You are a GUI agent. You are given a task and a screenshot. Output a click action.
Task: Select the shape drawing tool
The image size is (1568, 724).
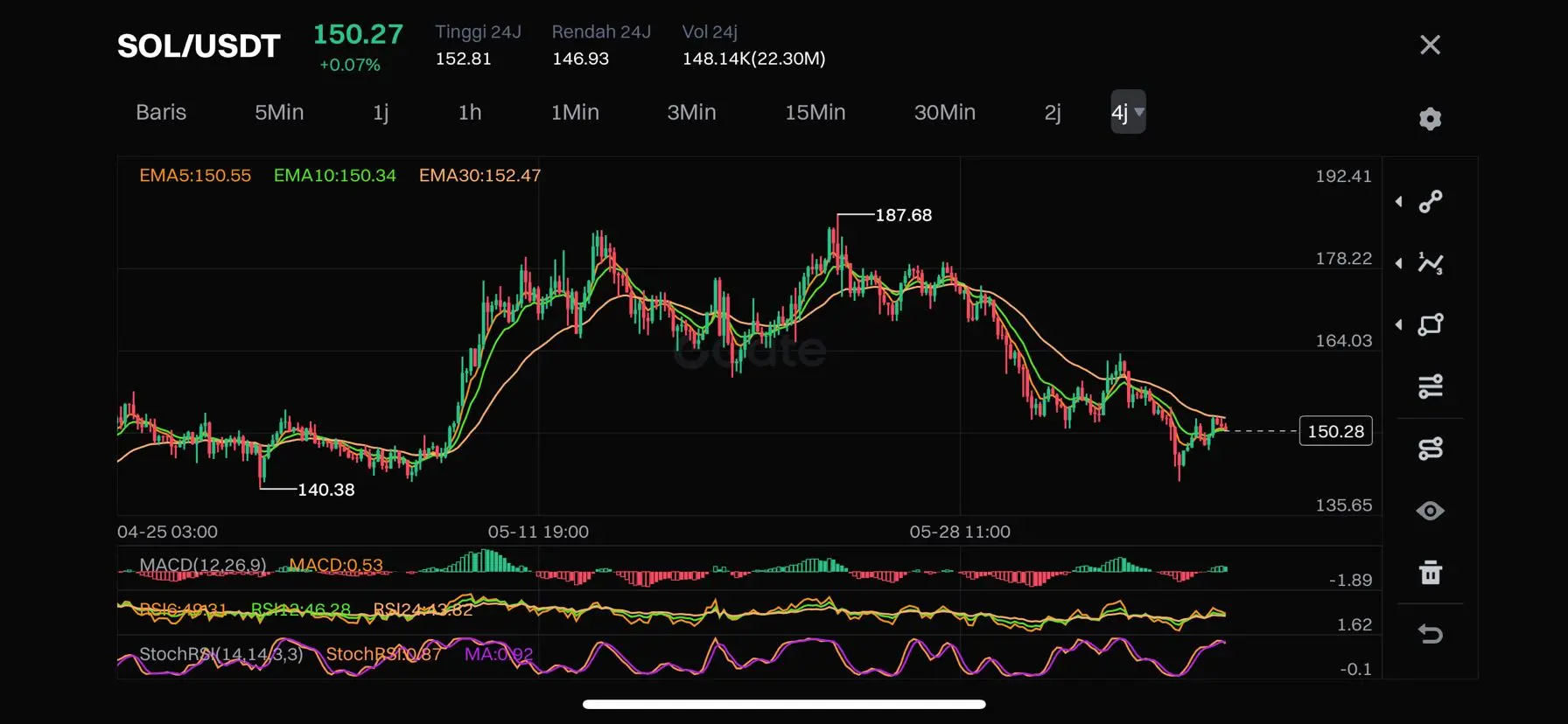click(1431, 324)
